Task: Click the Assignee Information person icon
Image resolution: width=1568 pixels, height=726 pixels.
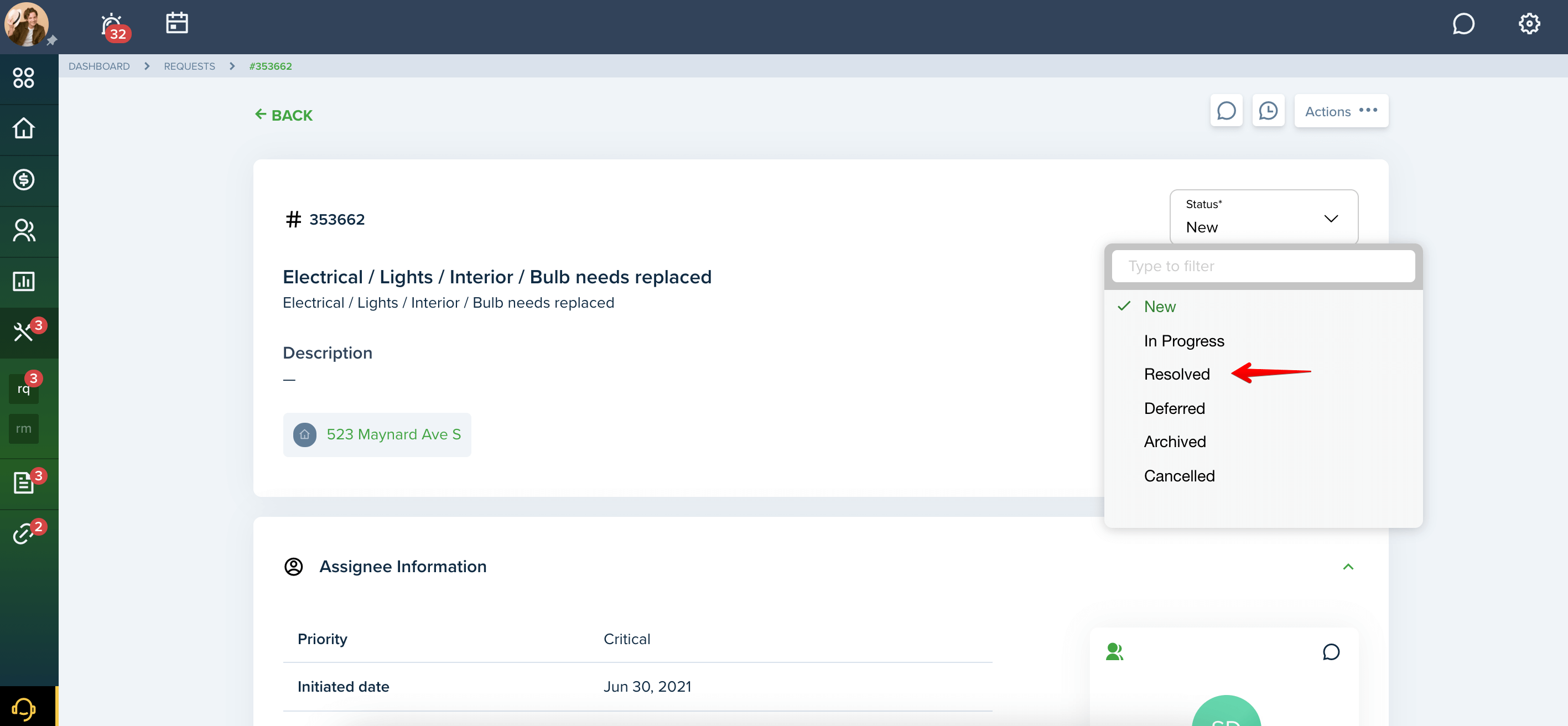Action: coord(293,567)
